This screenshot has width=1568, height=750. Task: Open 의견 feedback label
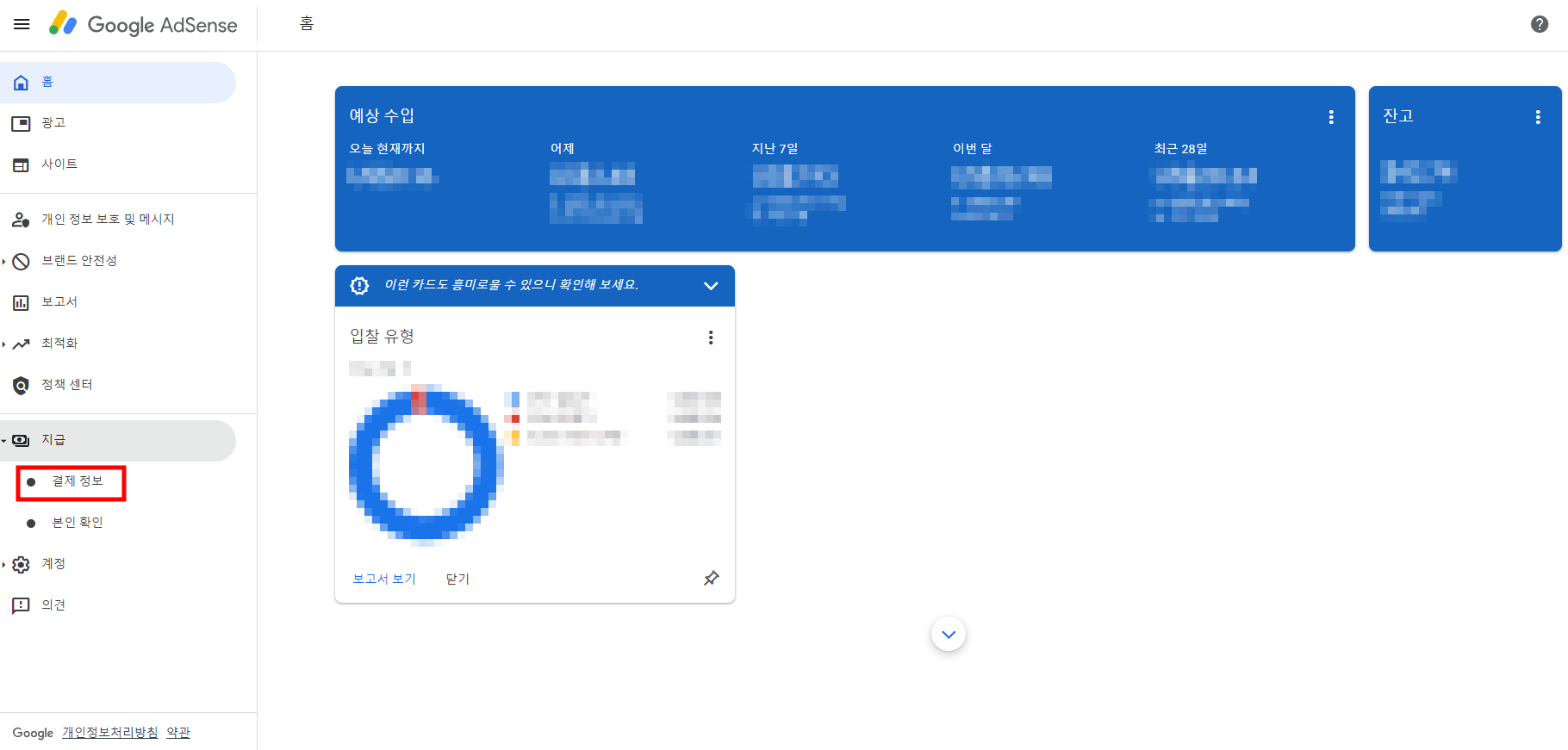[53, 605]
